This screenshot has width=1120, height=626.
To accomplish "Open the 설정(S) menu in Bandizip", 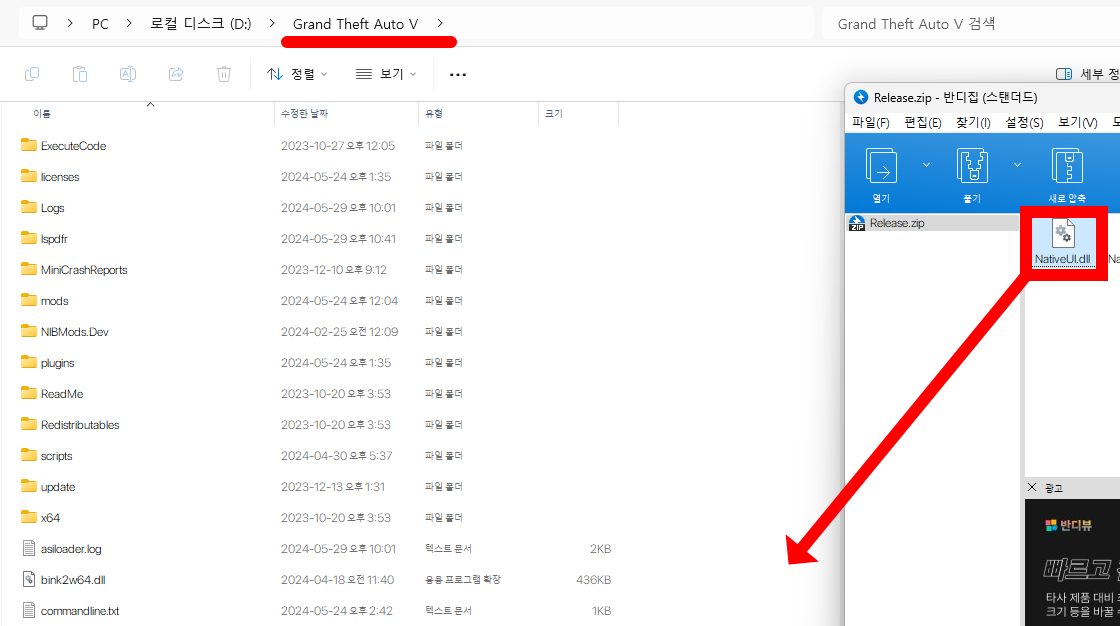I will point(1023,123).
